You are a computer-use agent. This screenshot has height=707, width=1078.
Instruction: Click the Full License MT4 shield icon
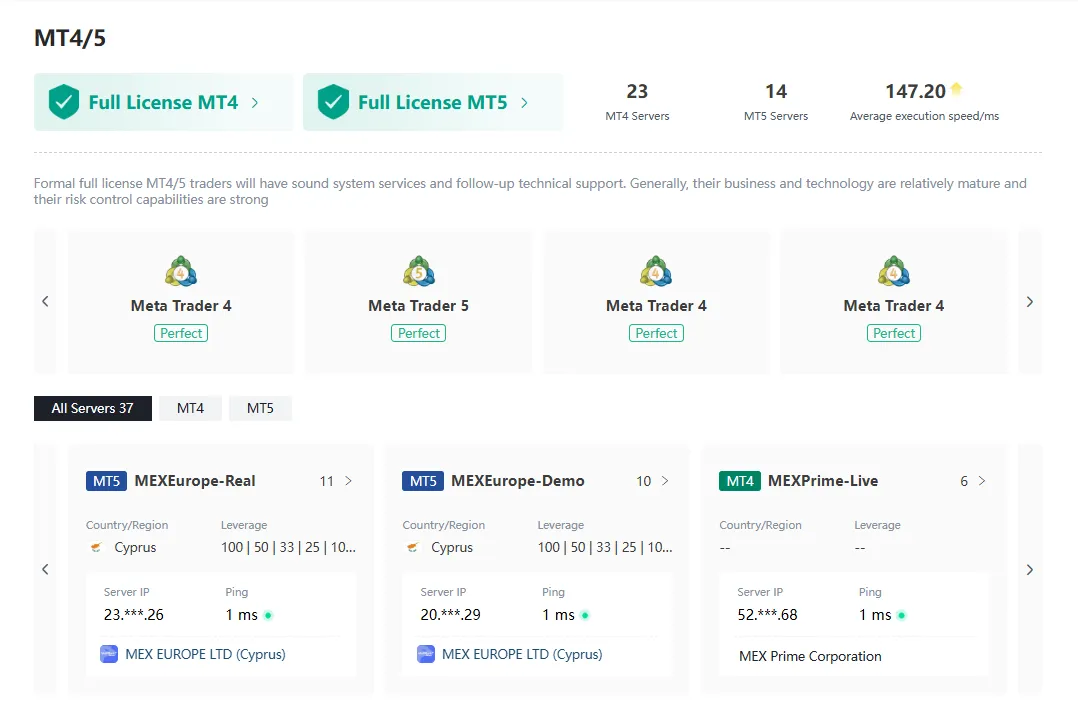pyautogui.click(x=64, y=102)
